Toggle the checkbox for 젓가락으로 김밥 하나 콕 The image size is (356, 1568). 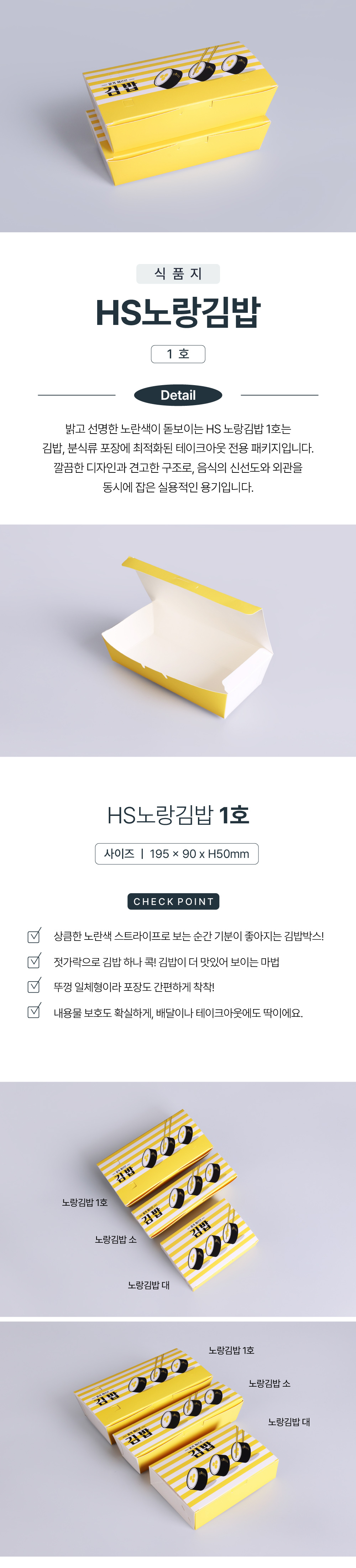[34, 961]
